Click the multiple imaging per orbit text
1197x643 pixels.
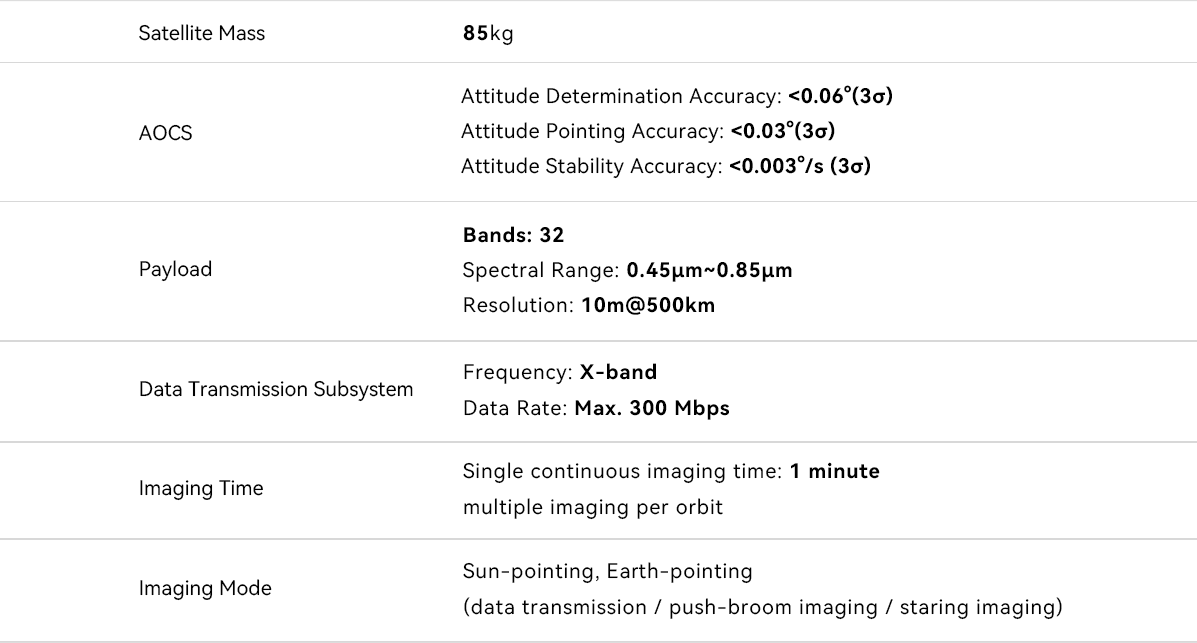pyautogui.click(x=592, y=506)
